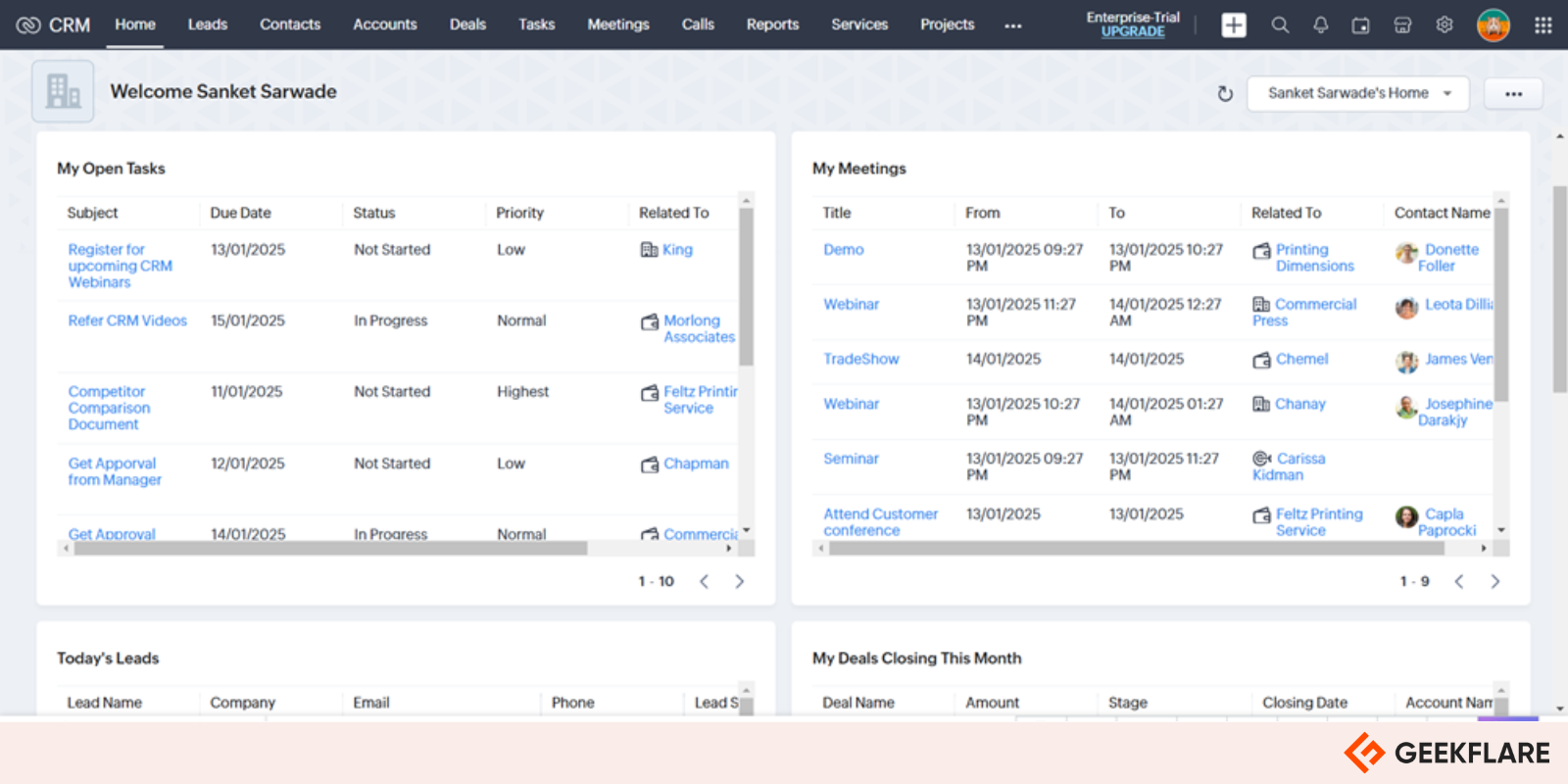The height and width of the screenshot is (784, 1568).
Task: Open the Reports module tab
Action: click(772, 24)
